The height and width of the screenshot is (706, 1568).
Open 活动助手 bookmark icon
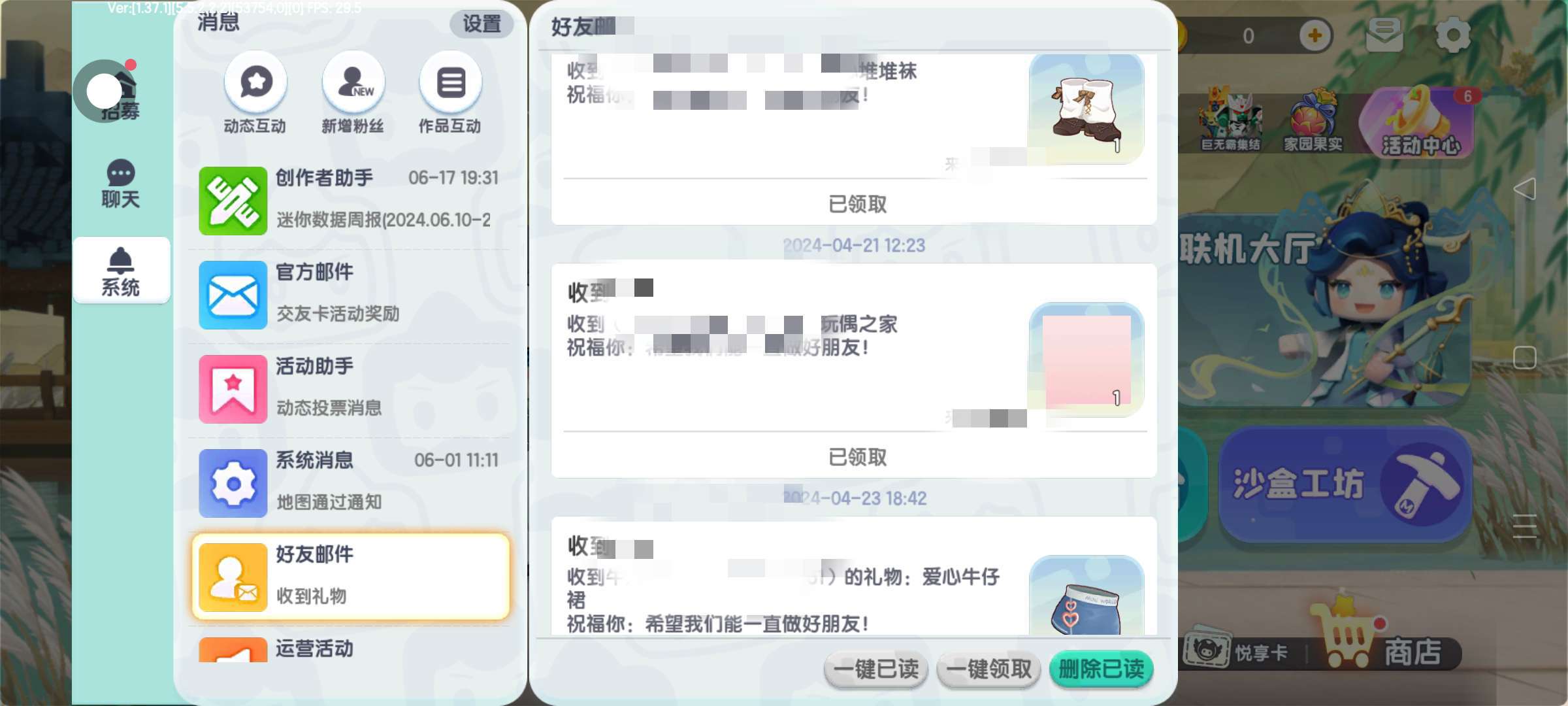[x=233, y=389]
